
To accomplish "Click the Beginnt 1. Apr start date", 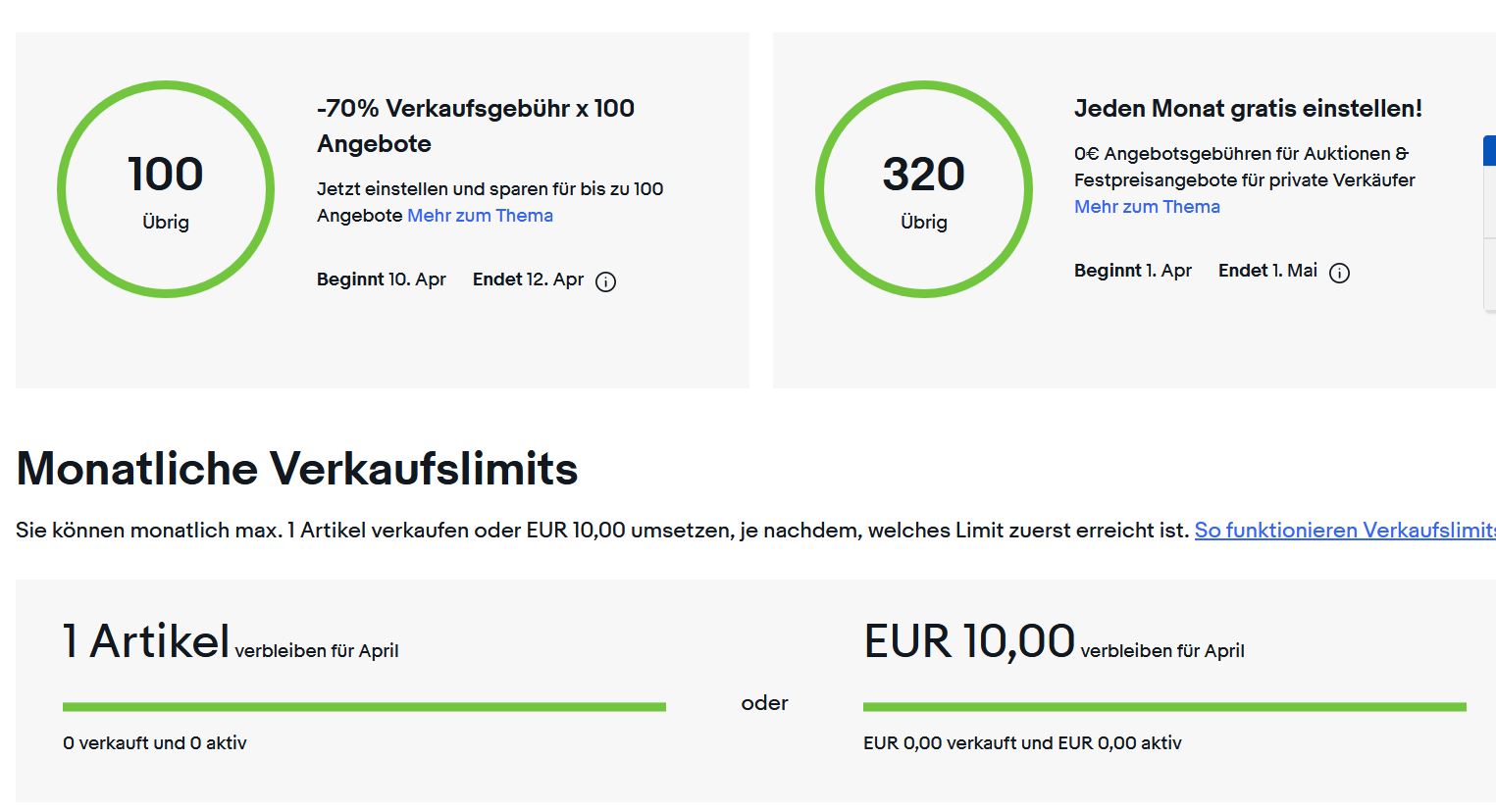I will (1133, 271).
